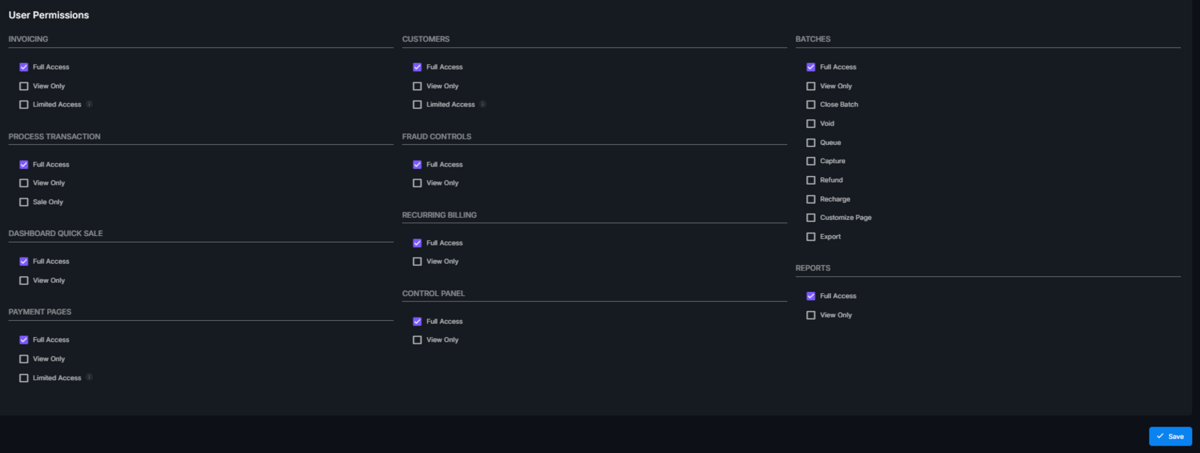Screen dimensions: 1200x453
Task: Toggle Full Access for Recurring Billing
Action: click(418, 243)
